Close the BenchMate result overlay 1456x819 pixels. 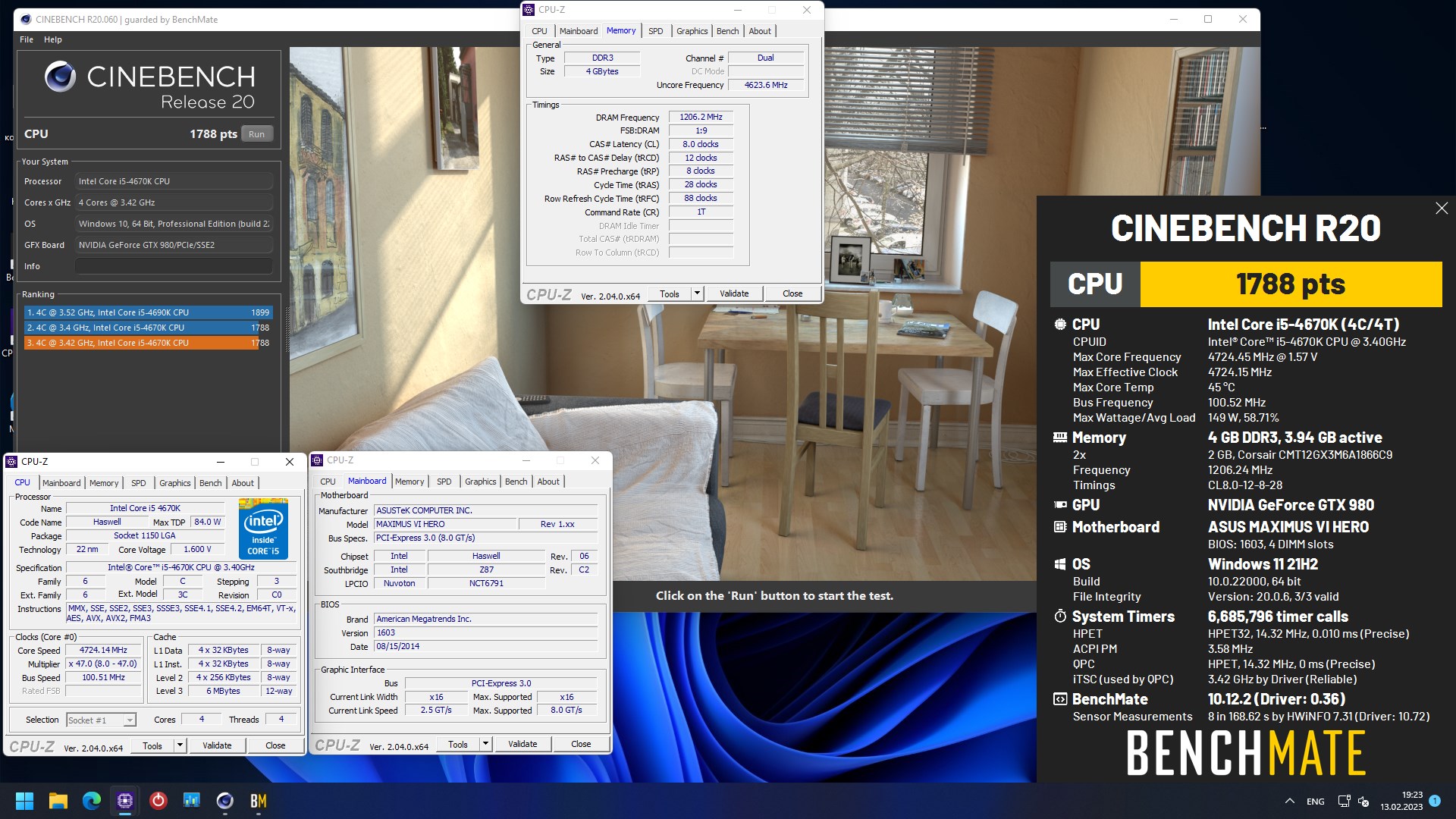pyautogui.click(x=1442, y=209)
